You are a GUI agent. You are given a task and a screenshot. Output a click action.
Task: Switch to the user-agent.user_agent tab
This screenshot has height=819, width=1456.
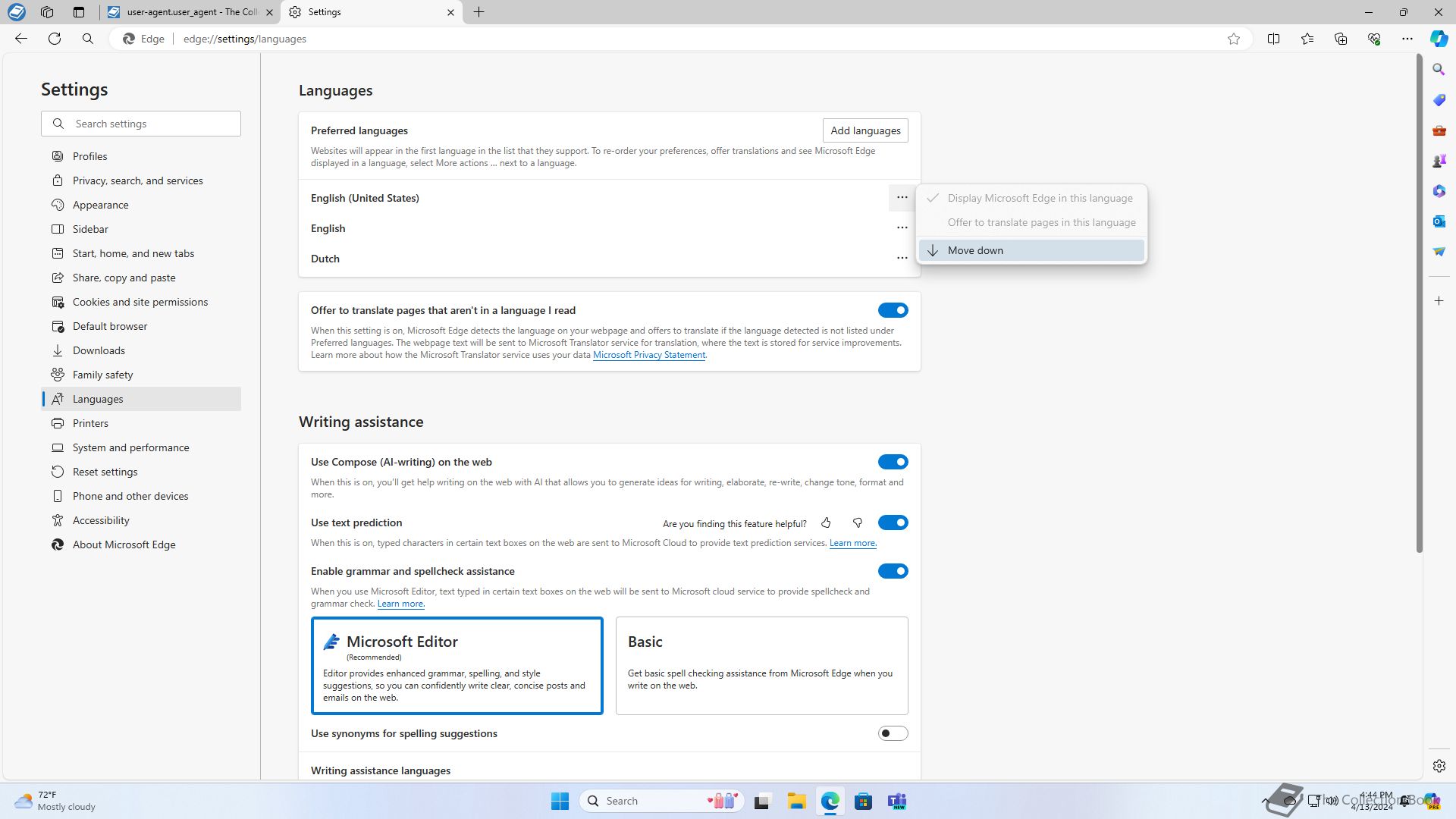click(x=191, y=12)
